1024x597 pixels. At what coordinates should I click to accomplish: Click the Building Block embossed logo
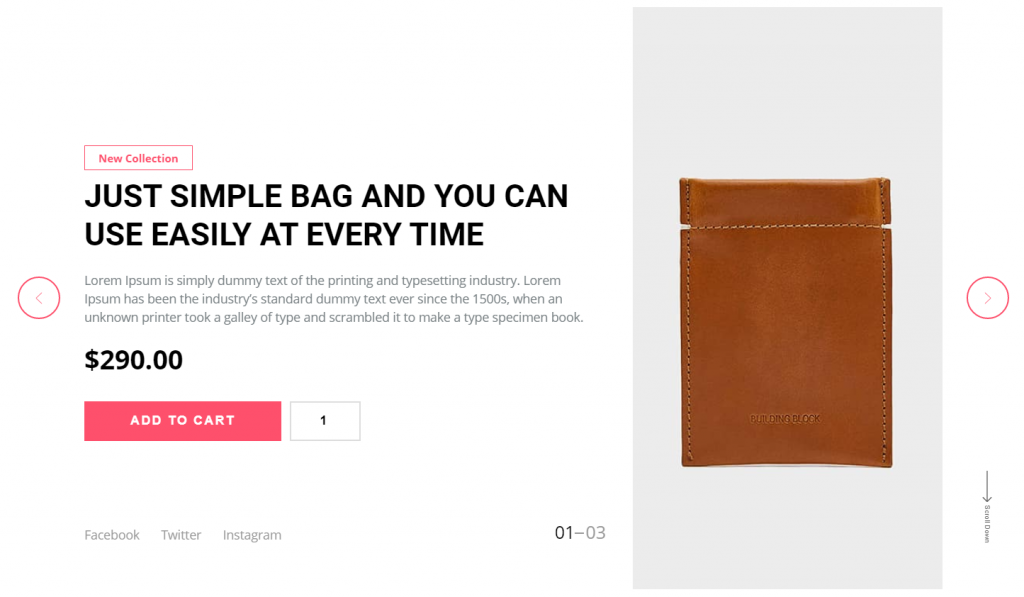click(x=785, y=419)
